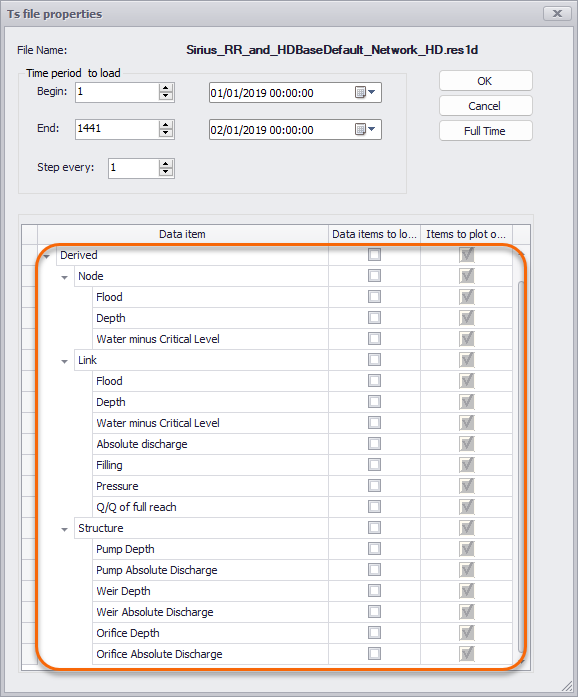
Task: Enable loading of Node Flood item
Action: 374,296
